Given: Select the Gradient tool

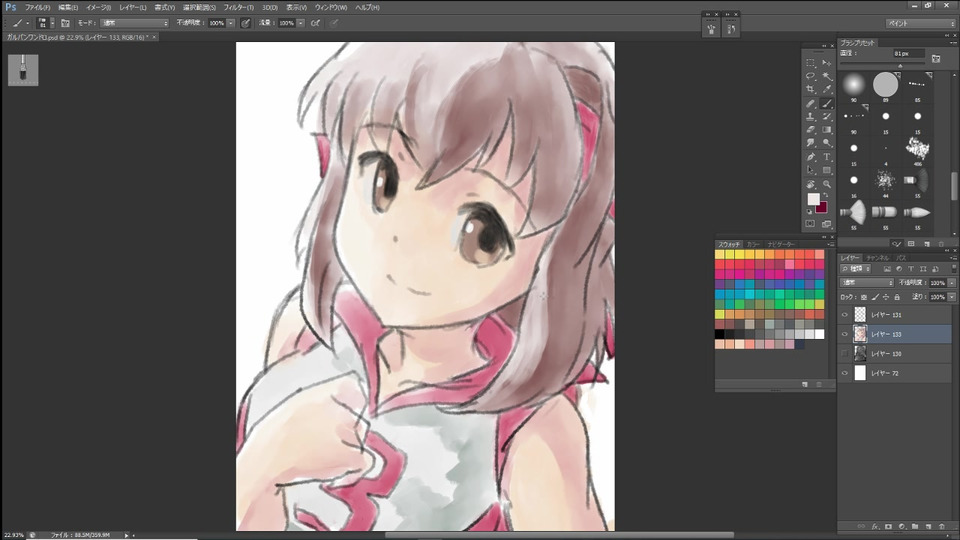Looking at the screenshot, I should click(x=827, y=130).
